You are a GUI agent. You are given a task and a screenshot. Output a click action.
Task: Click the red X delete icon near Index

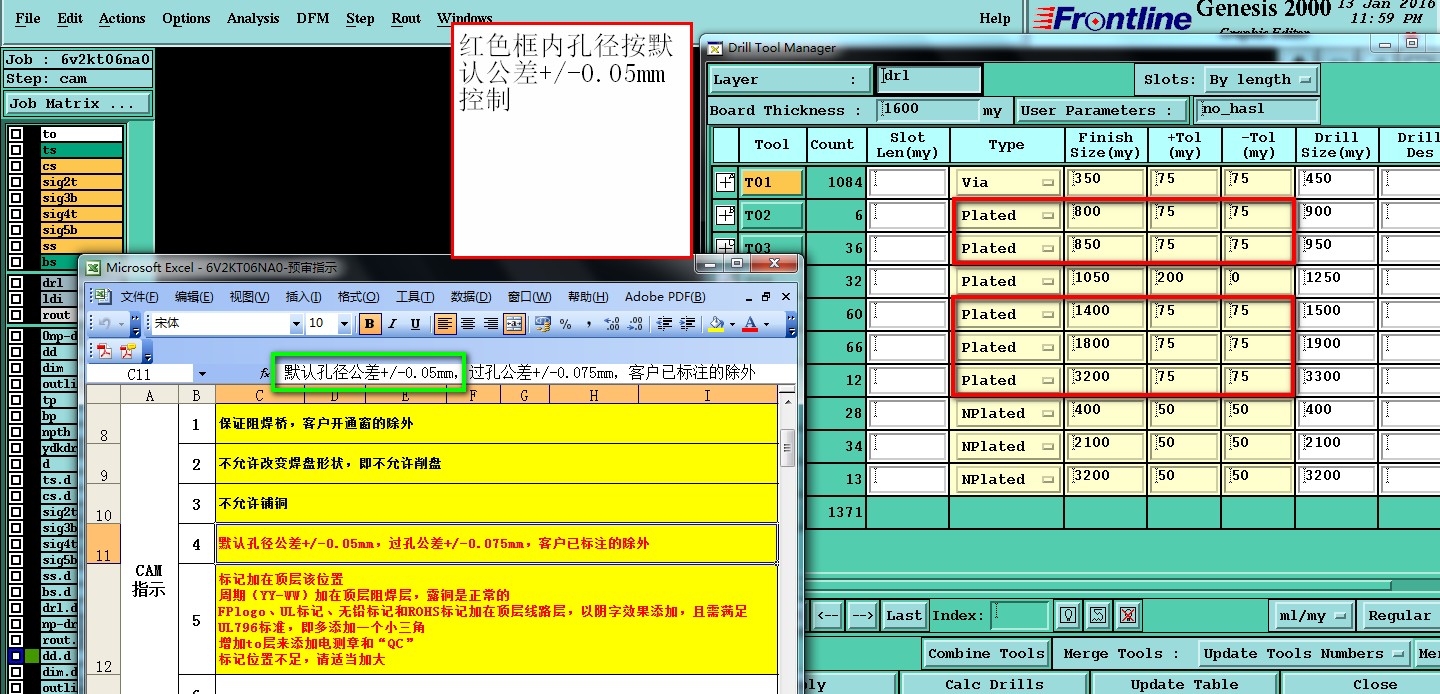[x=1128, y=615]
